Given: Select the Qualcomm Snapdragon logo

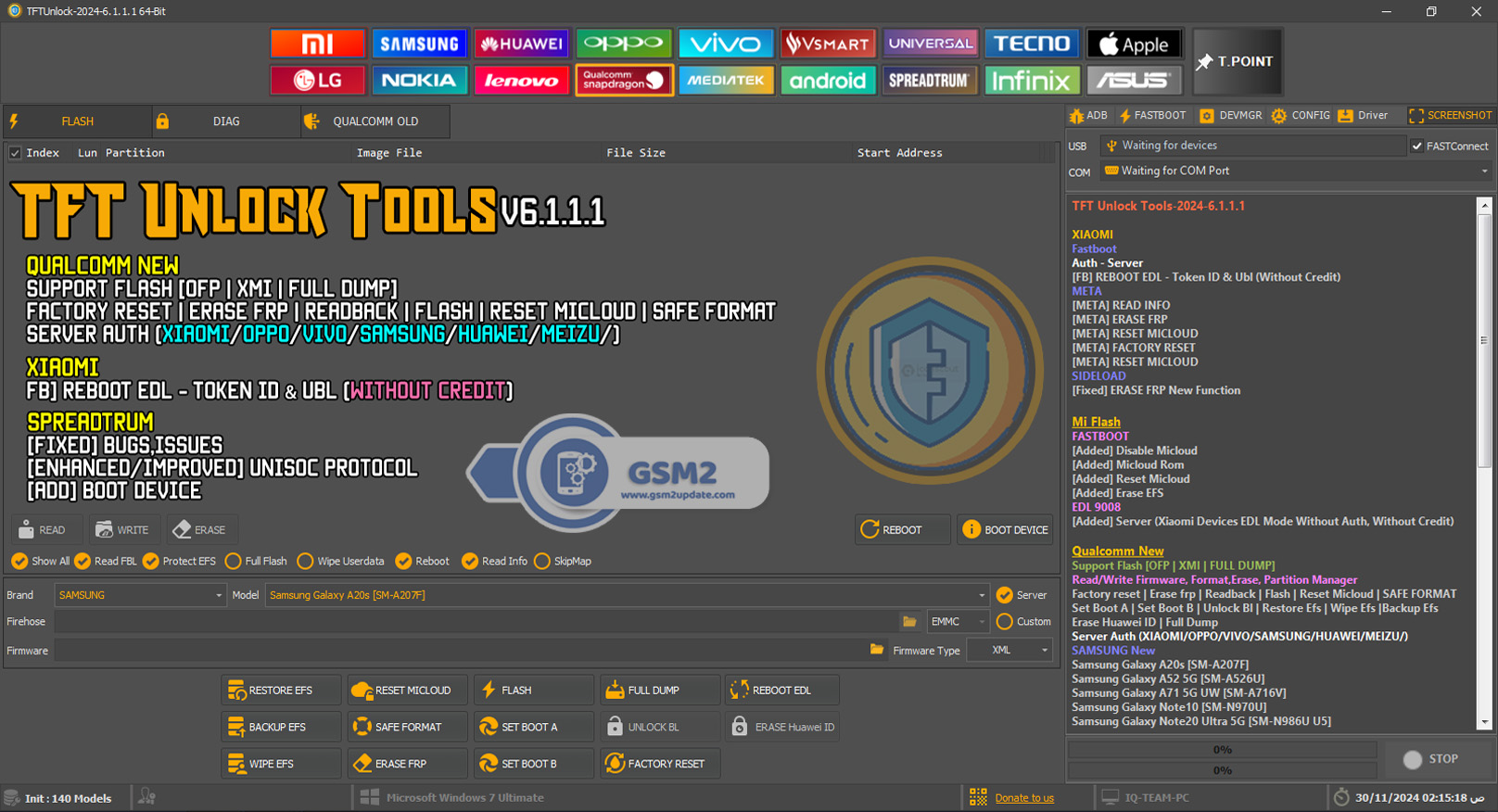Looking at the screenshot, I should tap(623, 81).
